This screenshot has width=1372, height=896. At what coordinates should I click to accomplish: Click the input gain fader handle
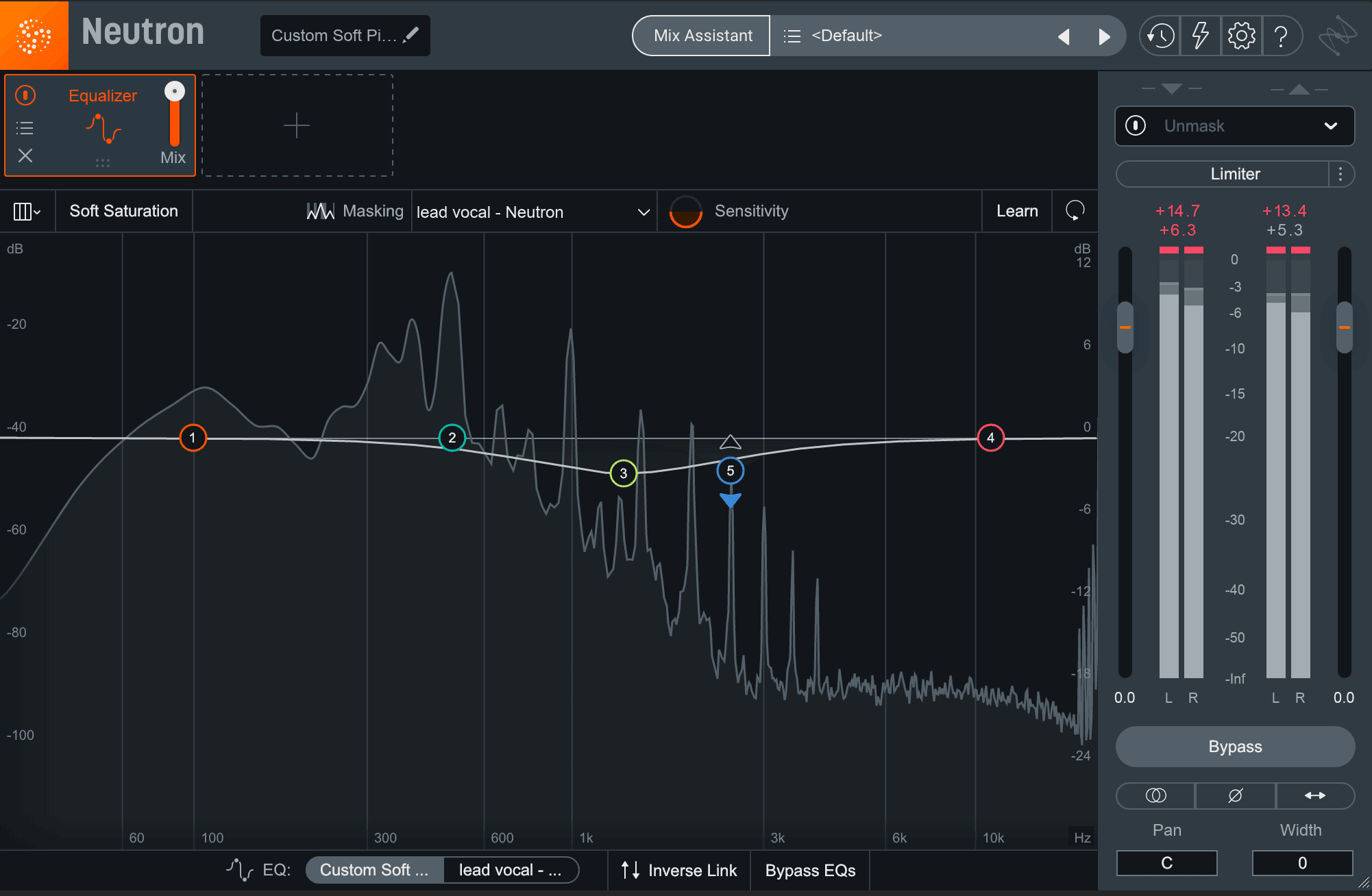tap(1125, 327)
